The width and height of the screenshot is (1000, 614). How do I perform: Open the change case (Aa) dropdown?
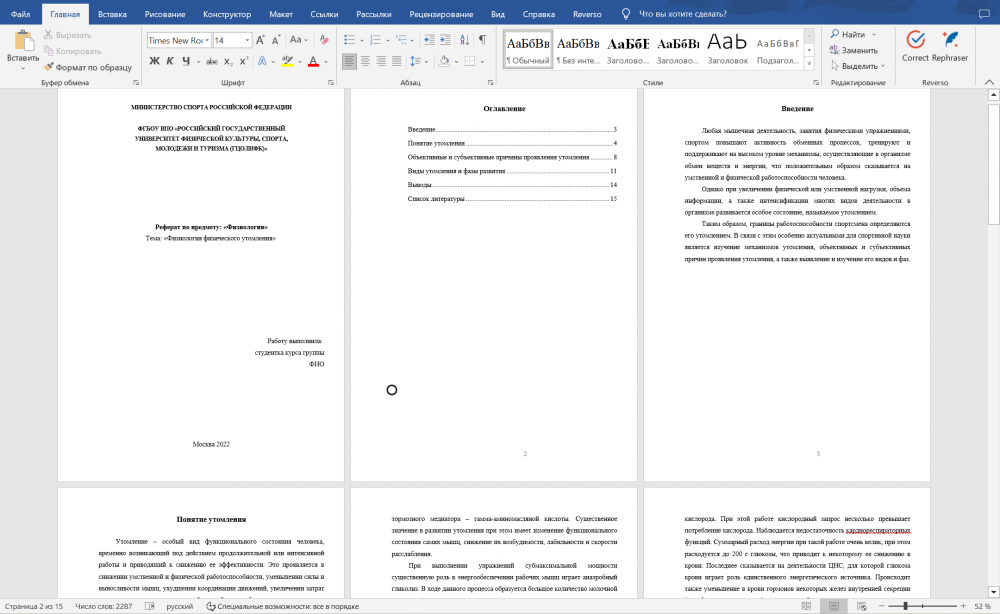[298, 40]
